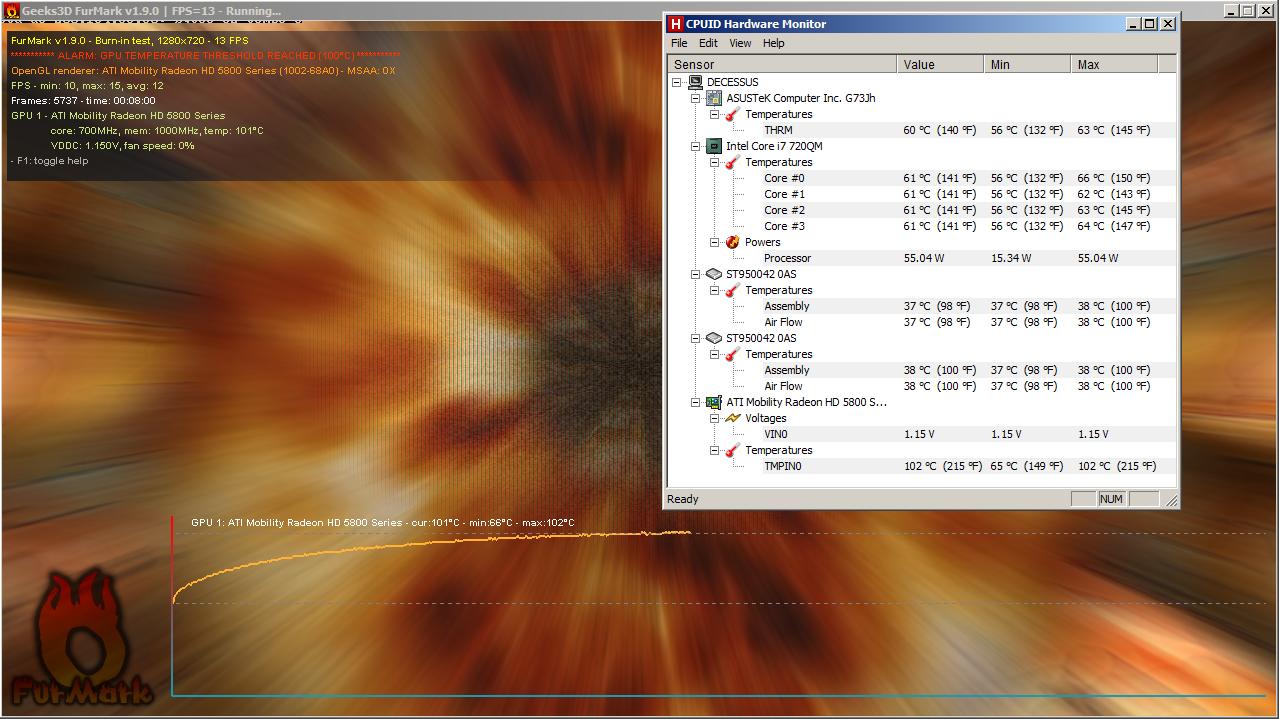Click the '60 °C (140 °F)' THRM value
The height and width of the screenshot is (719, 1279).
coord(939,130)
